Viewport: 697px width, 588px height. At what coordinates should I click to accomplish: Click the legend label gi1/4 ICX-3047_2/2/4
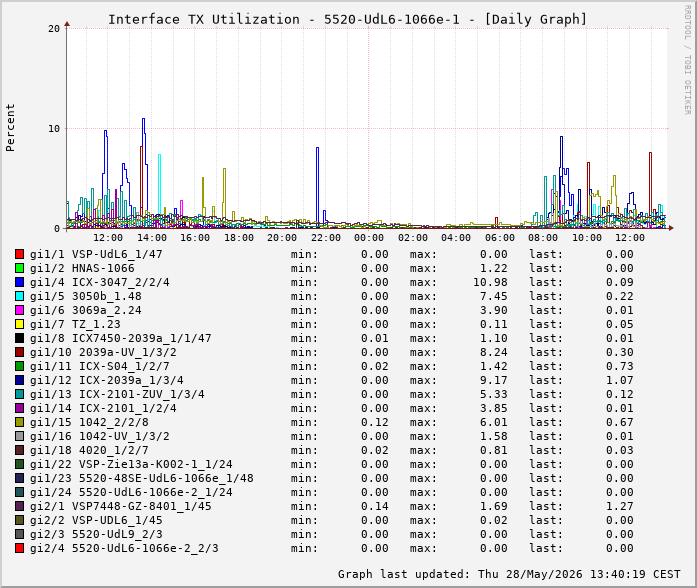[x=100, y=282]
